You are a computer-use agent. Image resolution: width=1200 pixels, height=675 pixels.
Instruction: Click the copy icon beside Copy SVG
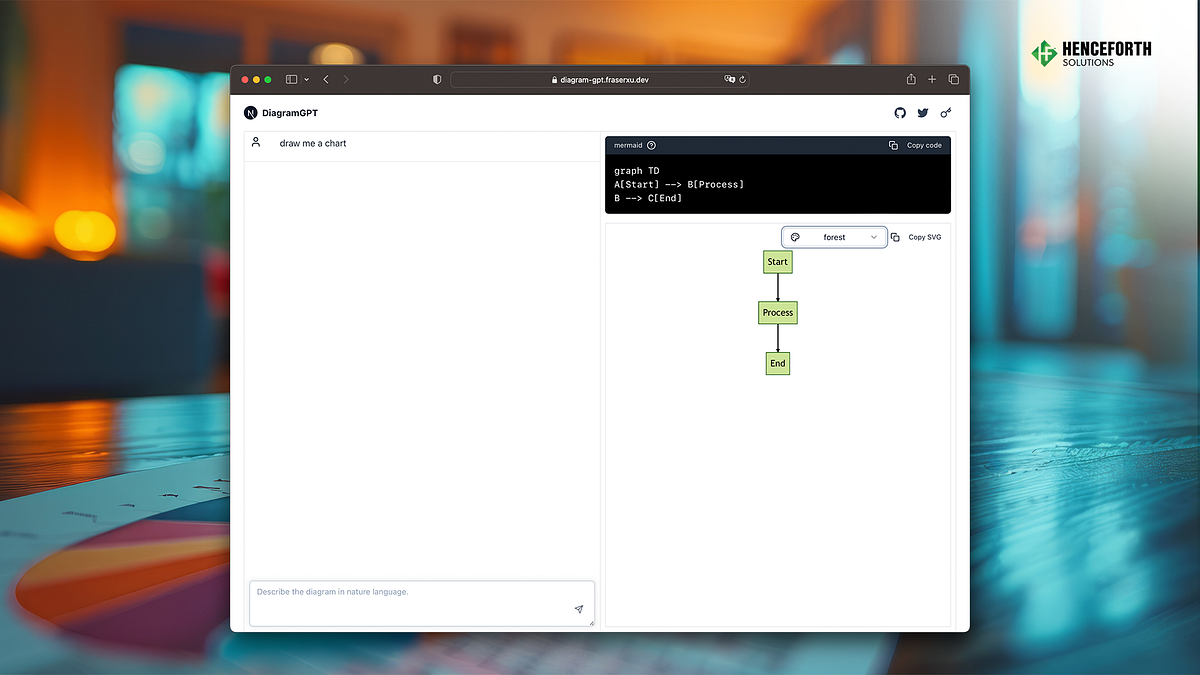[893, 237]
